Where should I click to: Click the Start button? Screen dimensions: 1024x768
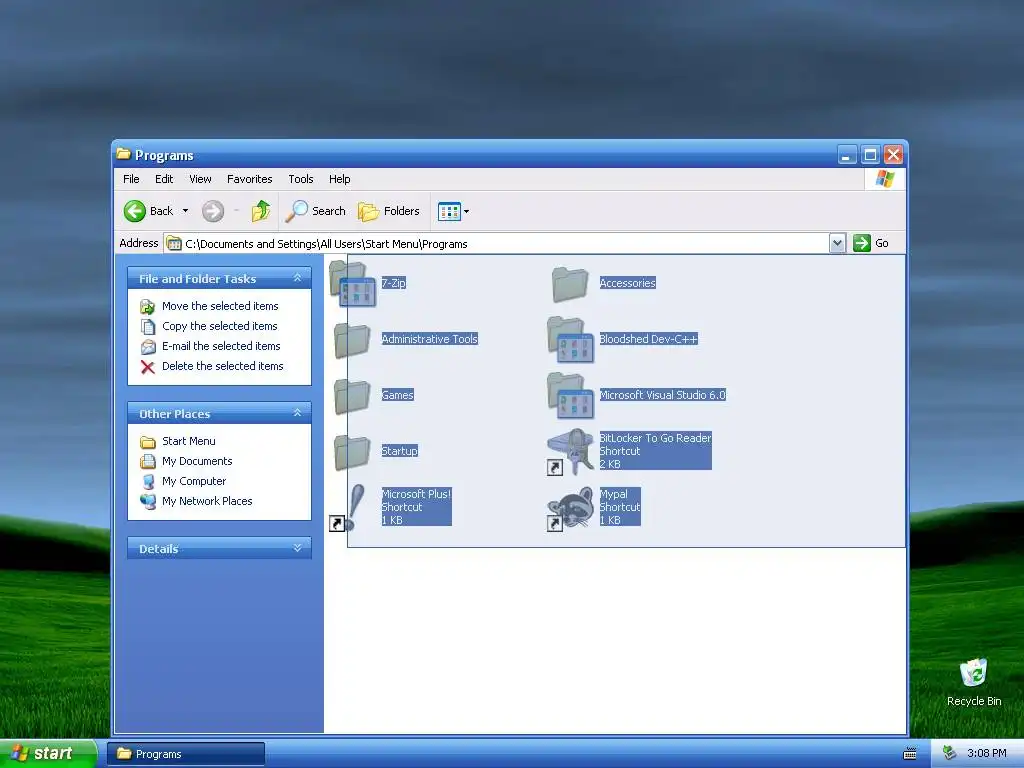48,754
